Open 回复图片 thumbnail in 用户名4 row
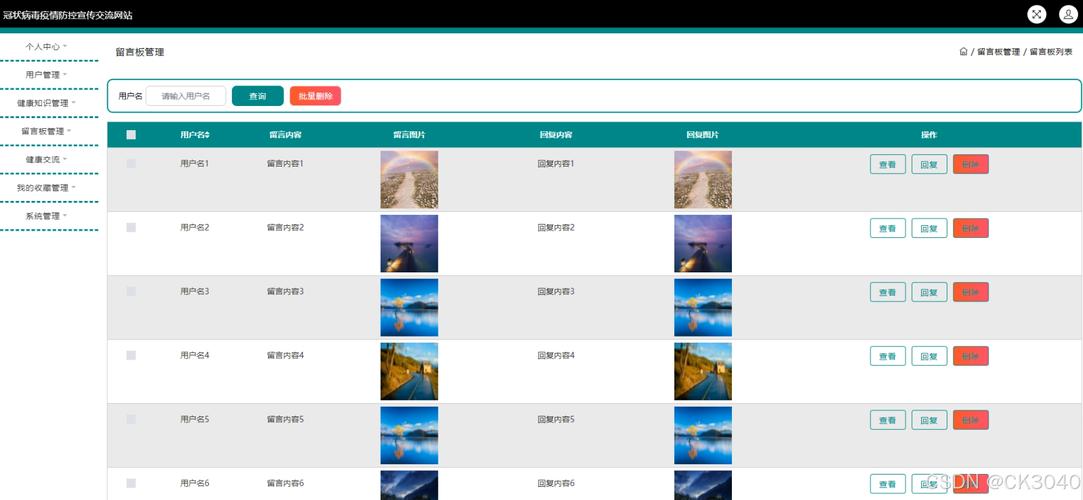This screenshot has height=500, width=1083. point(703,372)
